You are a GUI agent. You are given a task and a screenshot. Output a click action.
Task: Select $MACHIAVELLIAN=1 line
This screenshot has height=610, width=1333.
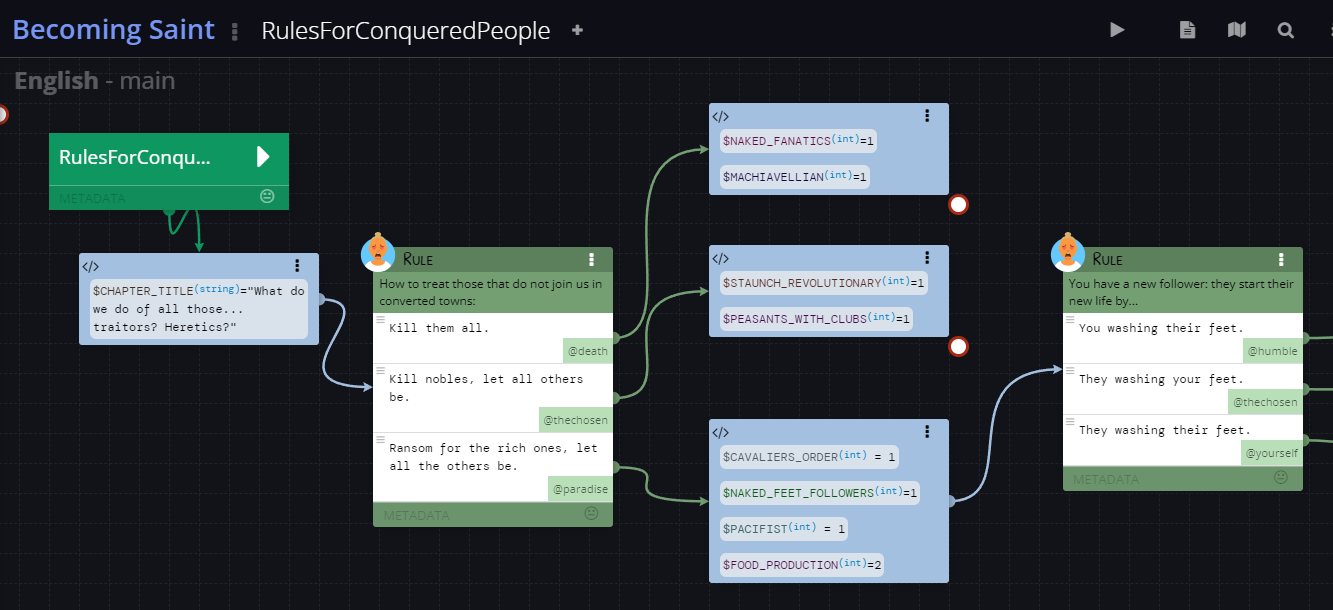(796, 177)
